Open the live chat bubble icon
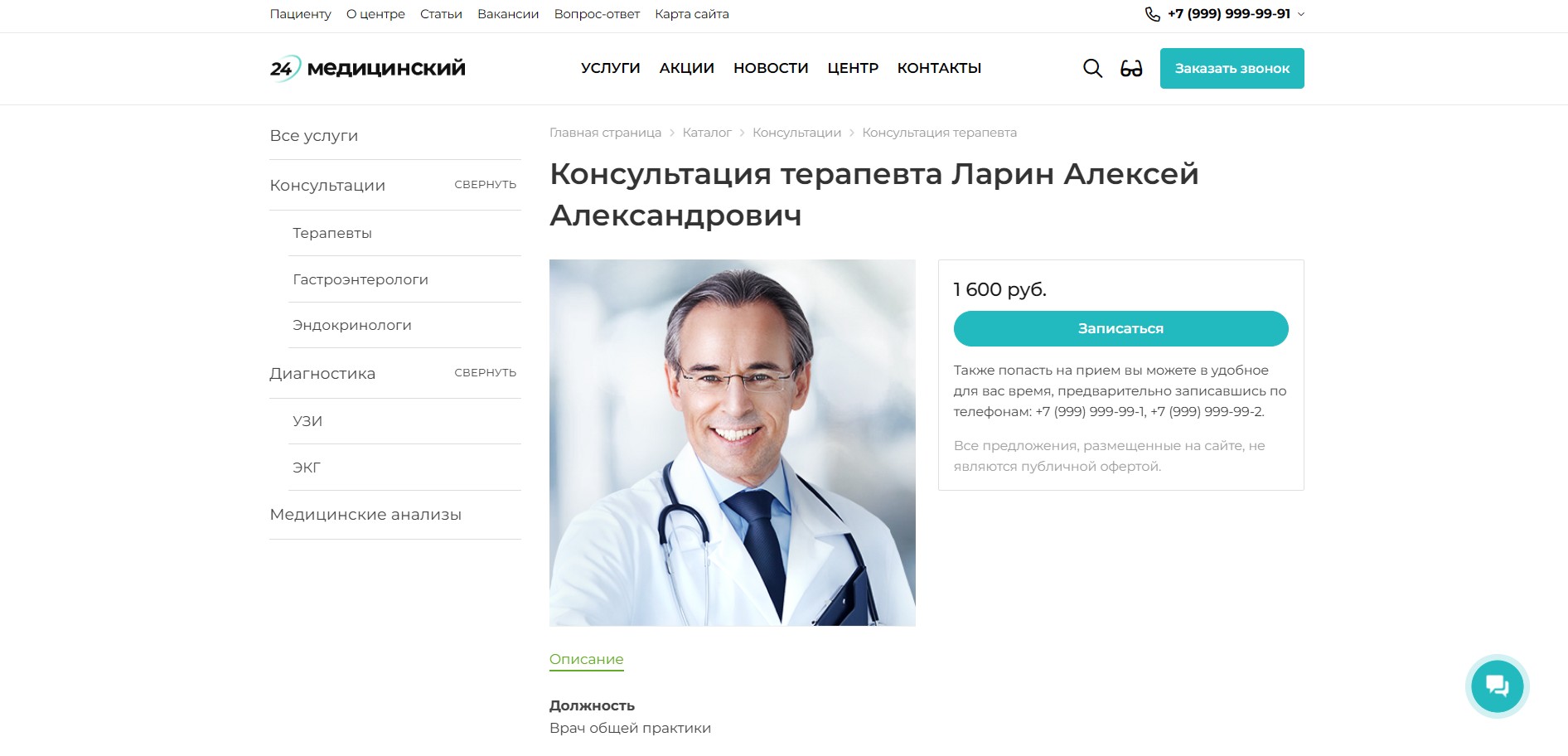 (x=1497, y=686)
